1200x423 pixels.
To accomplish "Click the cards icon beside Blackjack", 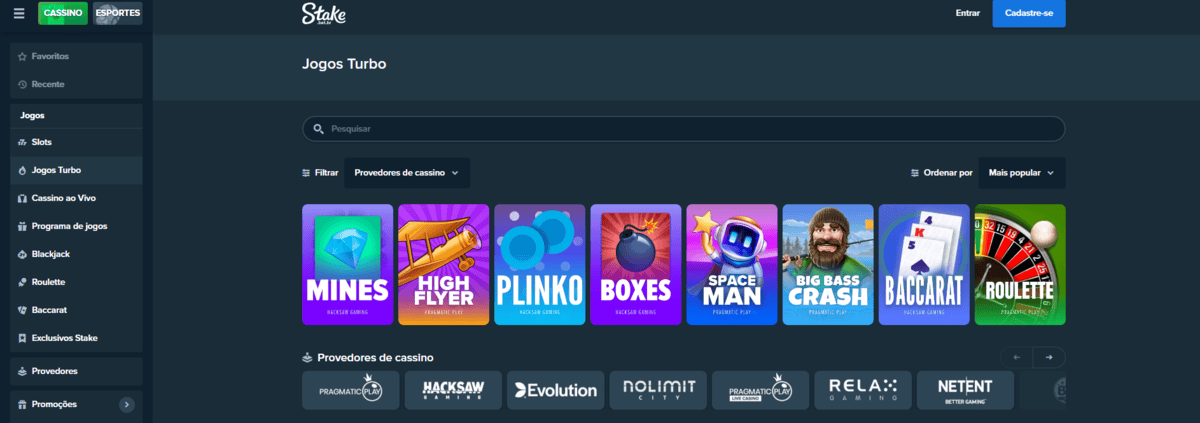I will (x=23, y=254).
